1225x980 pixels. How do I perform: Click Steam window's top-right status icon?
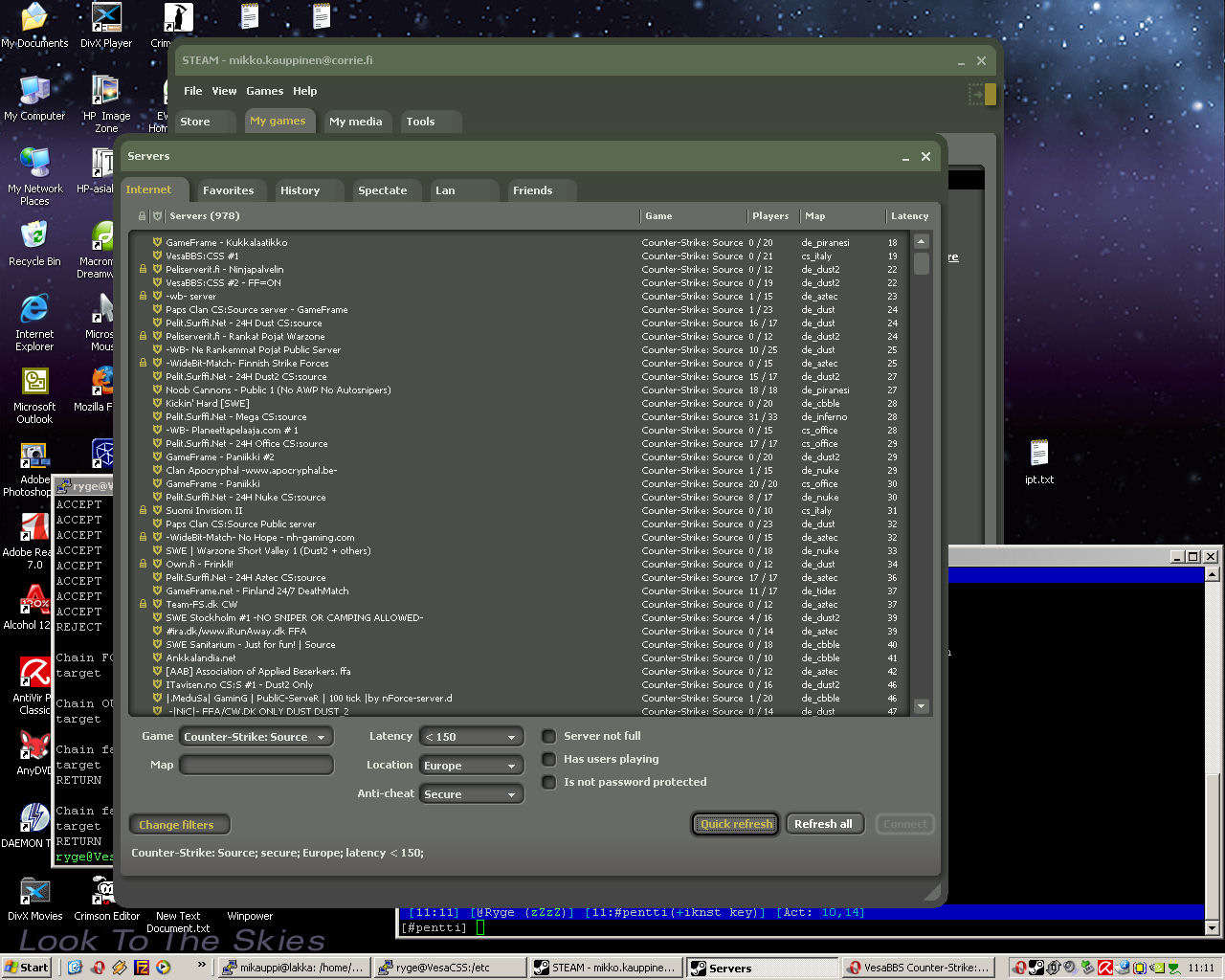[x=982, y=94]
